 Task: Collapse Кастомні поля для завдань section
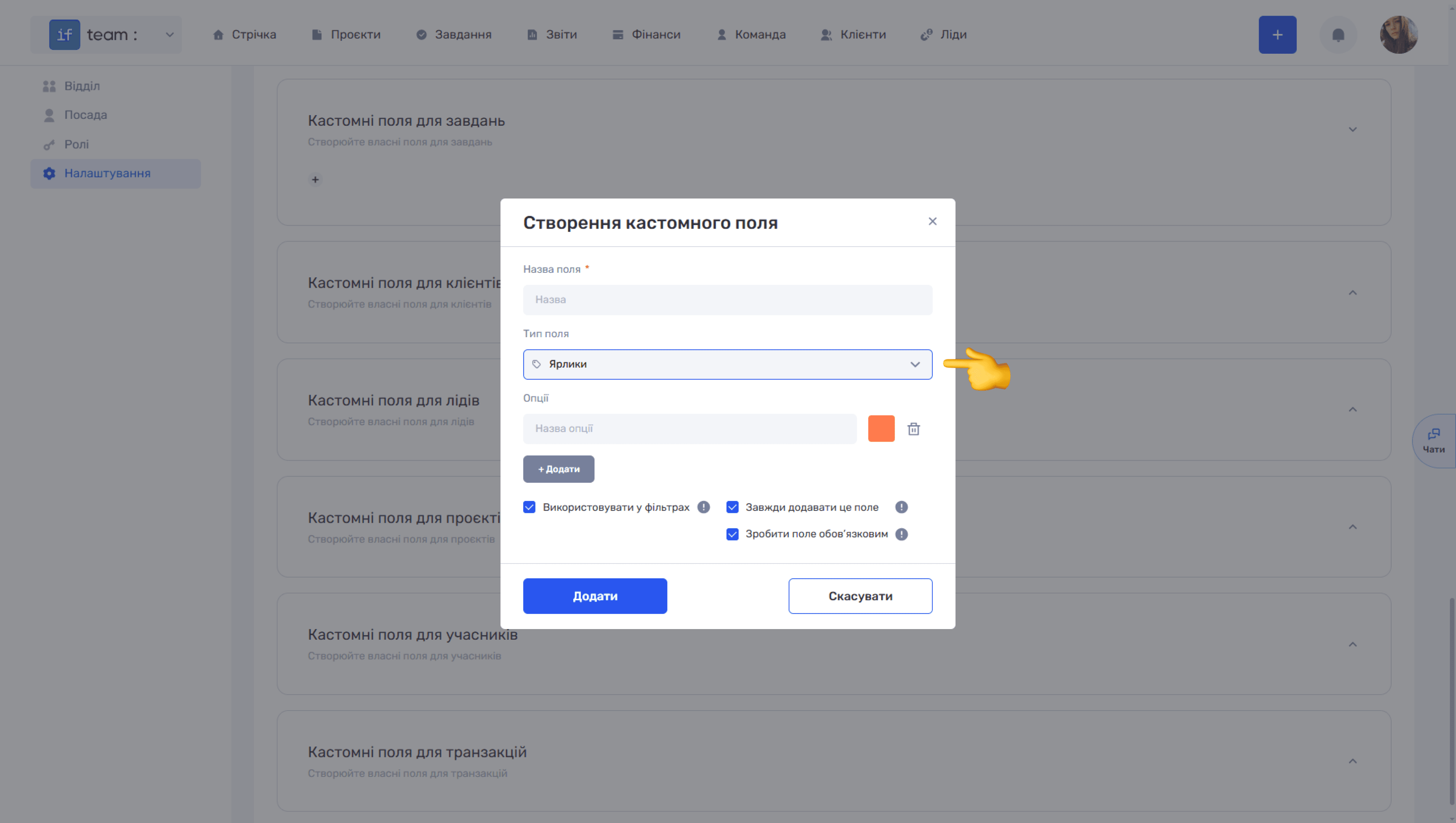[x=1353, y=130]
